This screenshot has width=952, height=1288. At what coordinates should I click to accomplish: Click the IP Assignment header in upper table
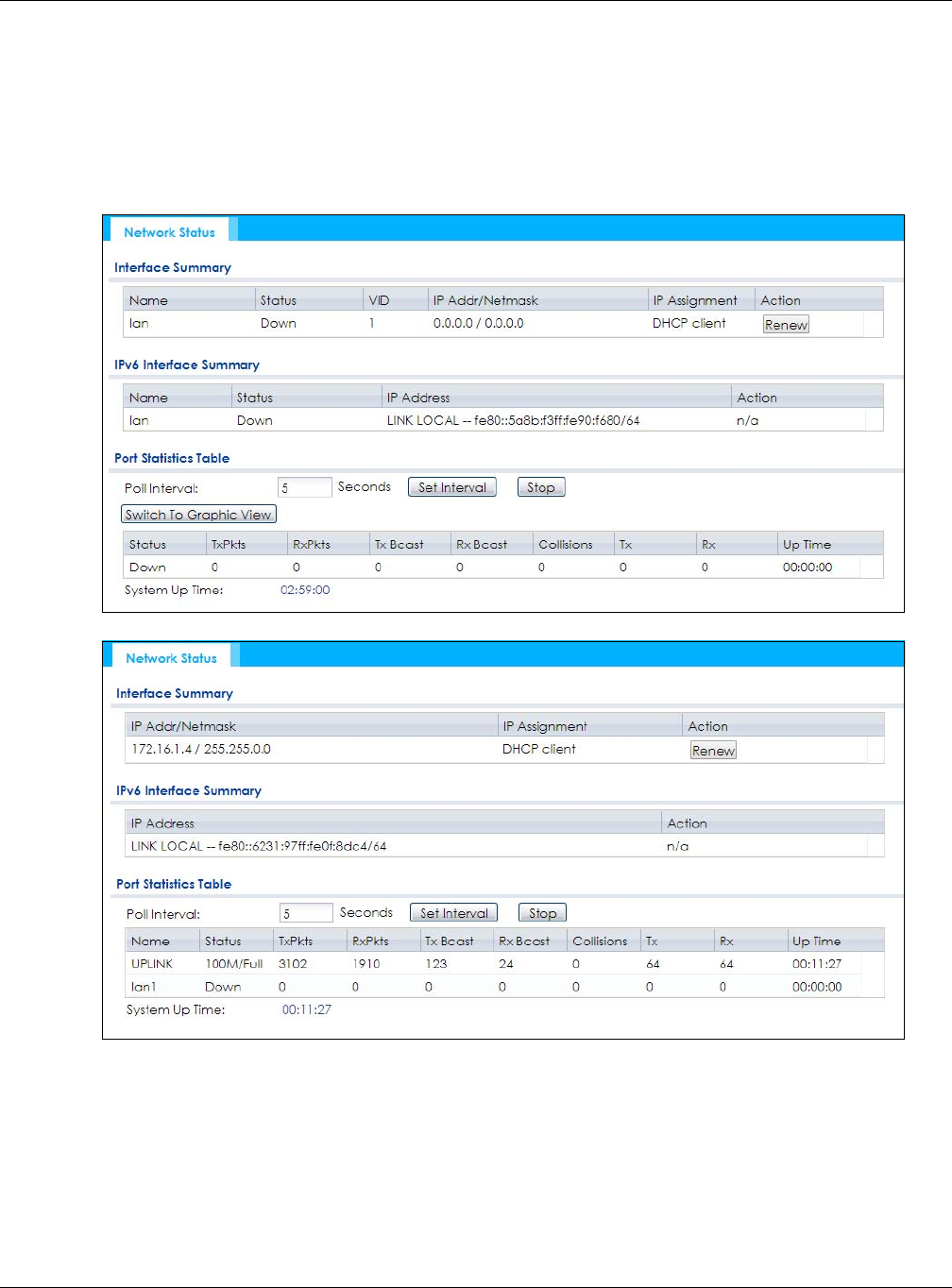tap(695, 300)
